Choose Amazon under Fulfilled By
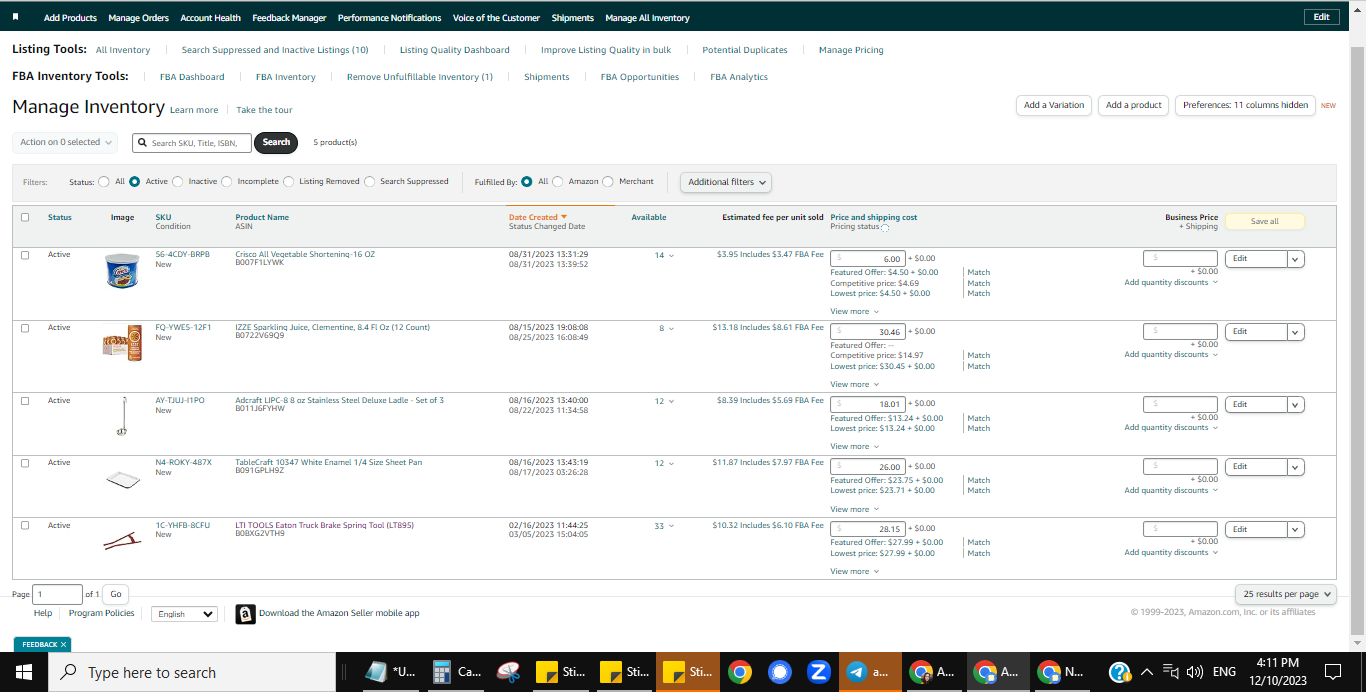Image resolution: width=1366 pixels, height=692 pixels. pyautogui.click(x=558, y=182)
